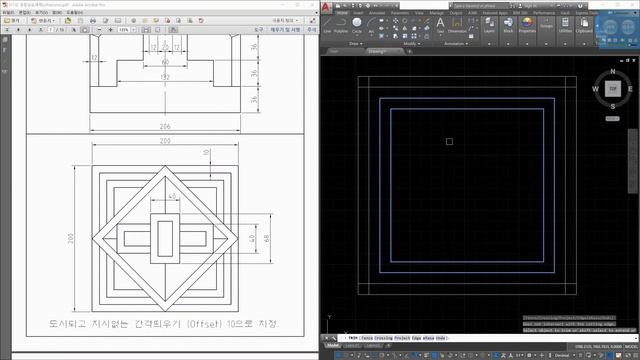Image resolution: width=640 pixels, height=360 pixels.
Task: Choose the Crossing option in command line
Action: point(383,338)
